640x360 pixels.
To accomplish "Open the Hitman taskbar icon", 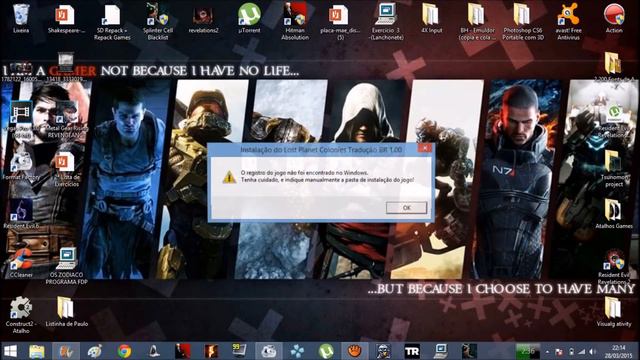I will (x=182, y=351).
